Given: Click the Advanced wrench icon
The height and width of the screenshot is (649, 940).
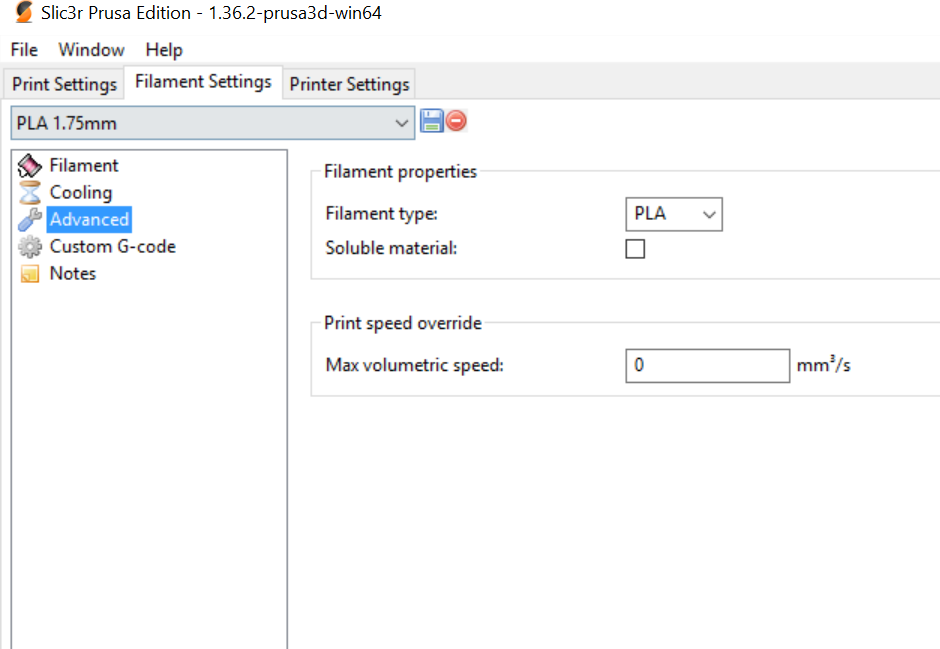Looking at the screenshot, I should 29,220.
